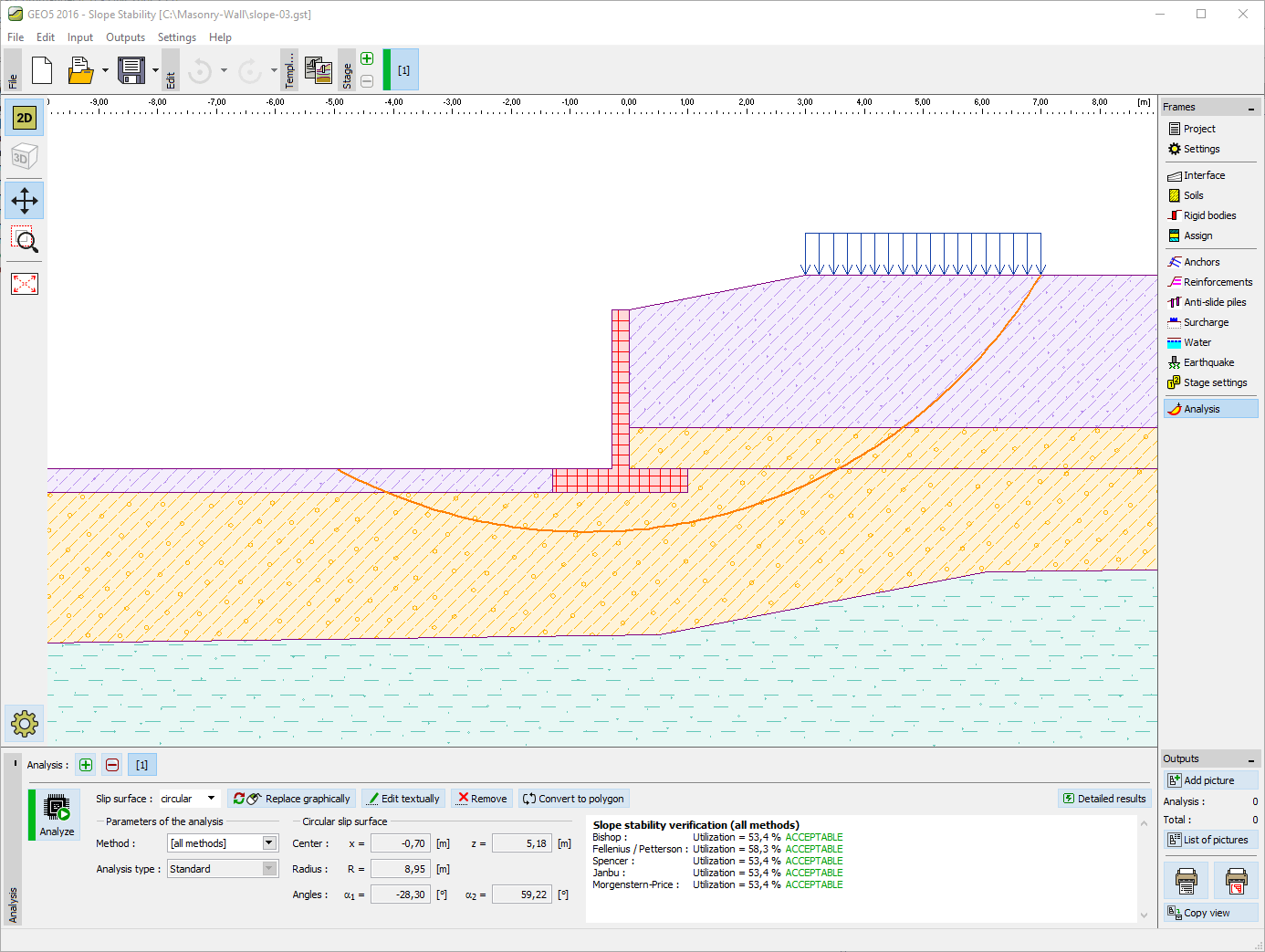Click the Radius R input field

[401, 869]
